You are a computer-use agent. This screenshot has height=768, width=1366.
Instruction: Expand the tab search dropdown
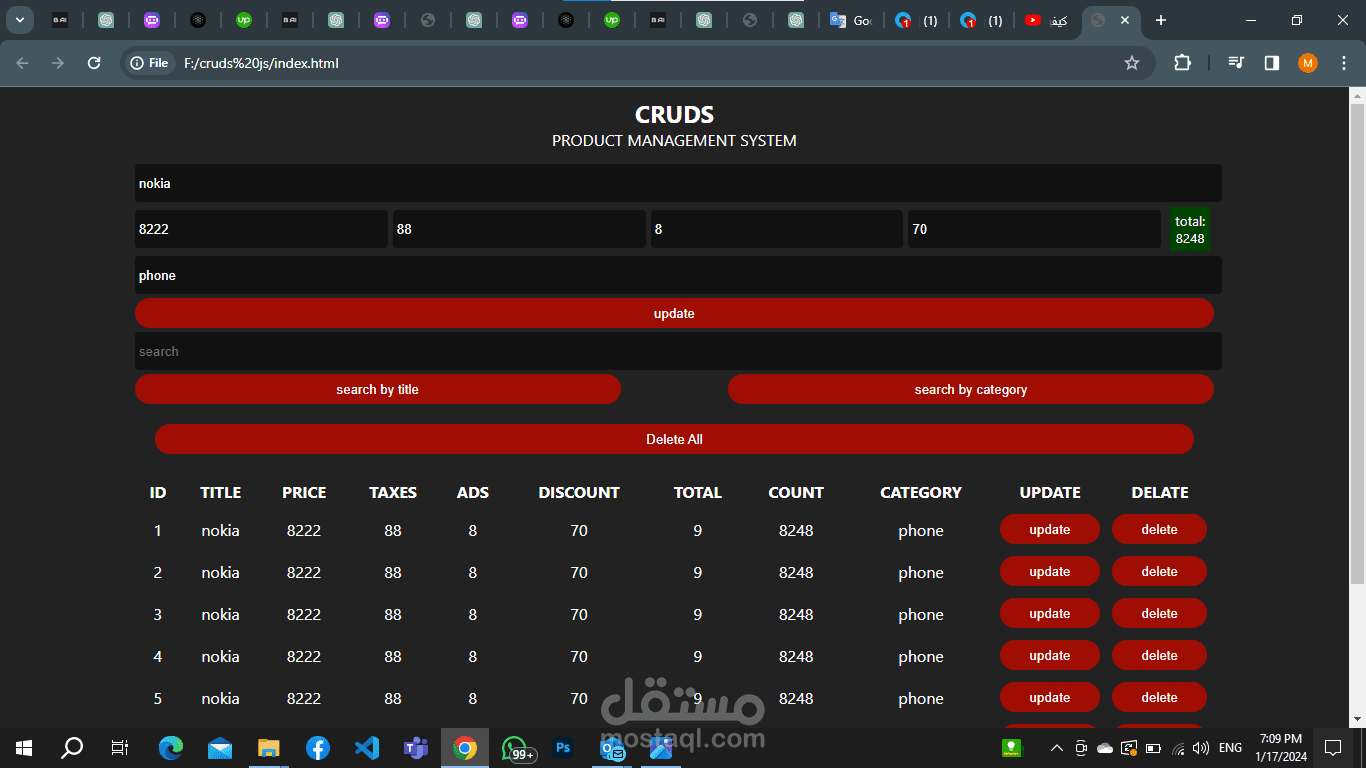point(19,20)
